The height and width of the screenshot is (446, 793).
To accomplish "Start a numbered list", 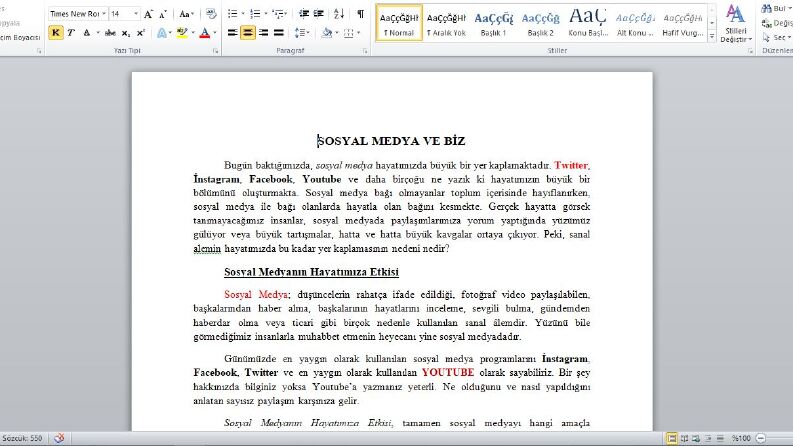I will coord(255,14).
